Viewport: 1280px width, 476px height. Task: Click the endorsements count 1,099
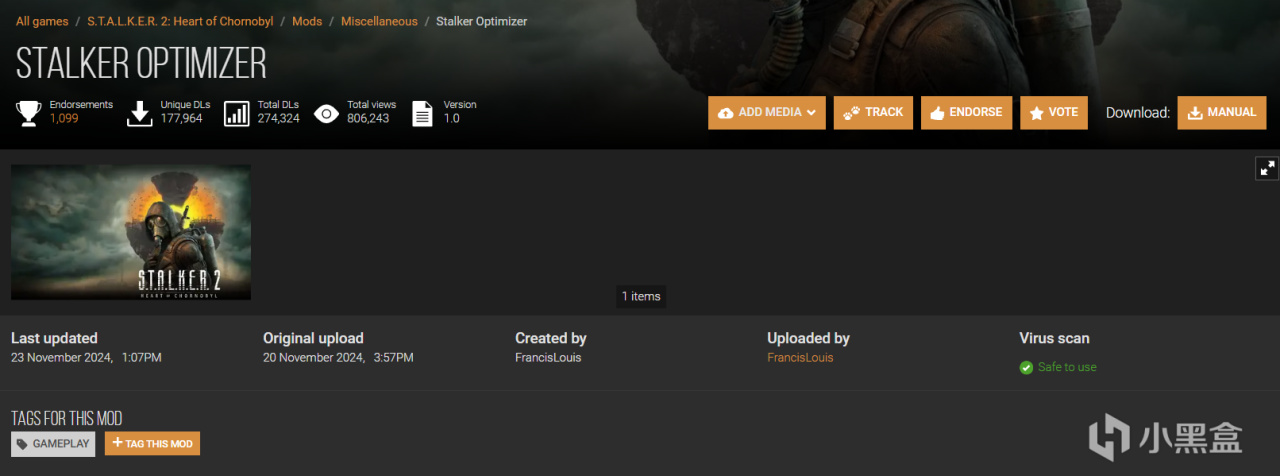(x=64, y=119)
